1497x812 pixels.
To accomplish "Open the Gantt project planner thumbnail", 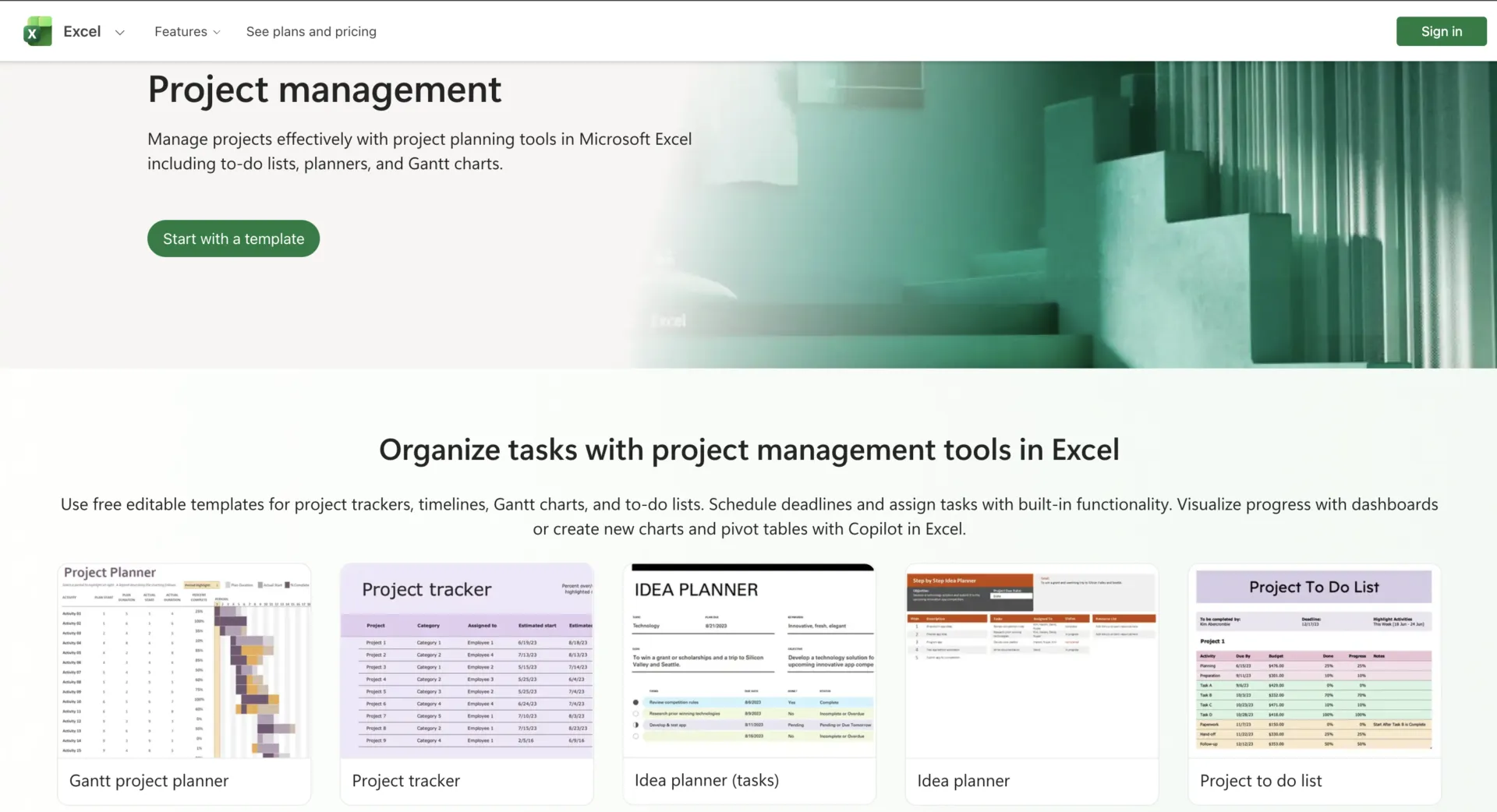I will pos(184,660).
